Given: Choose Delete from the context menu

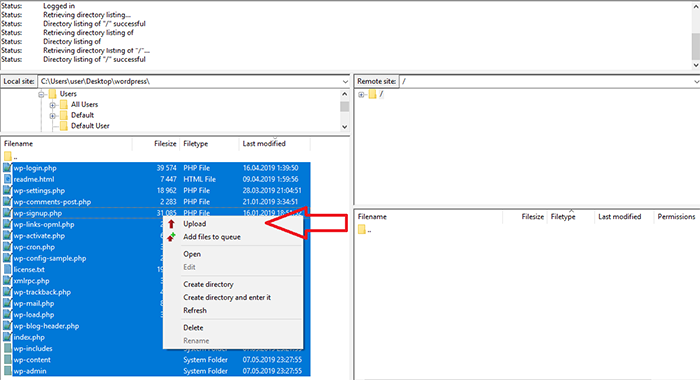Looking at the screenshot, I should point(193,327).
